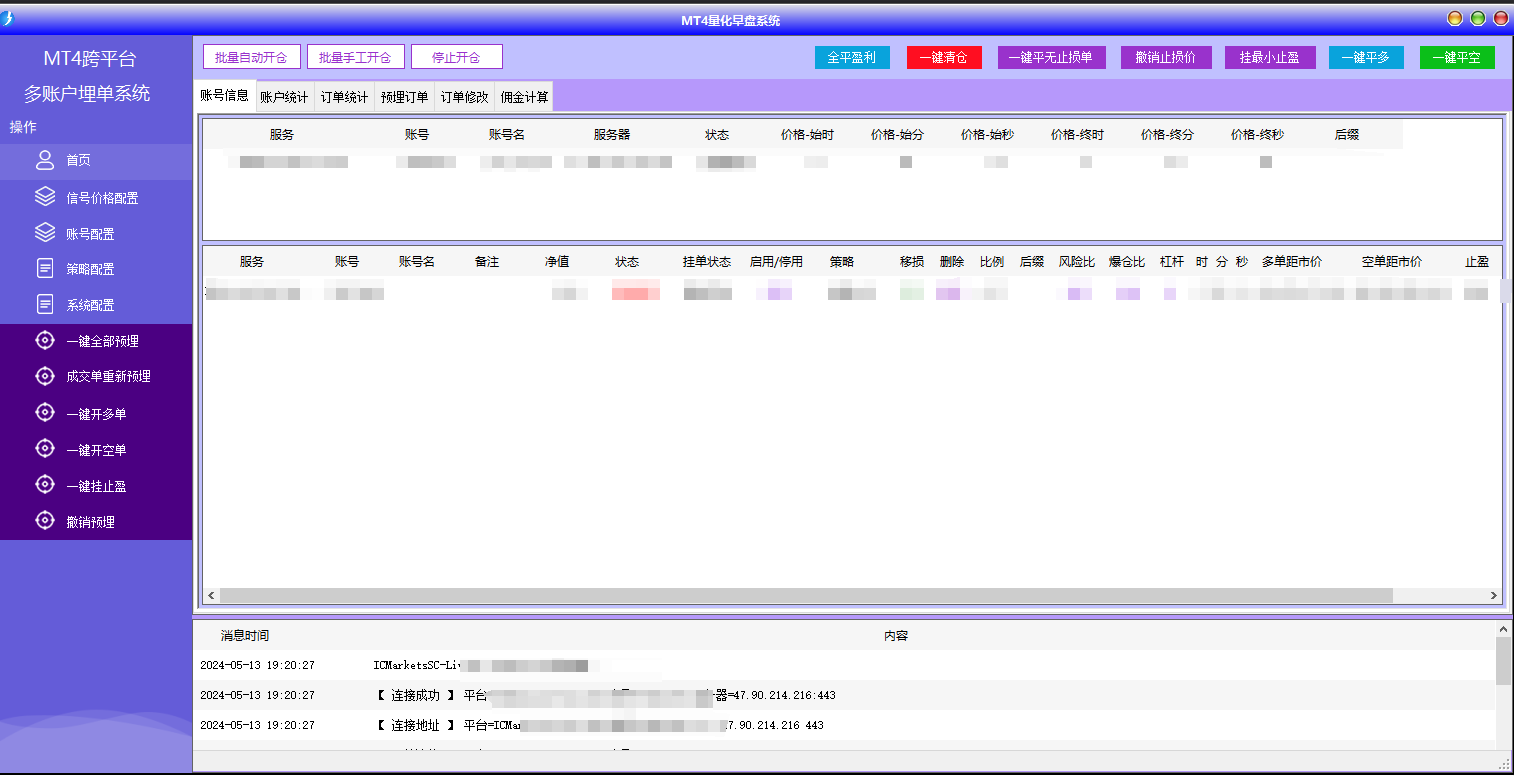
Task: Go to 账号配置 in the sidebar
Action: click(x=96, y=234)
